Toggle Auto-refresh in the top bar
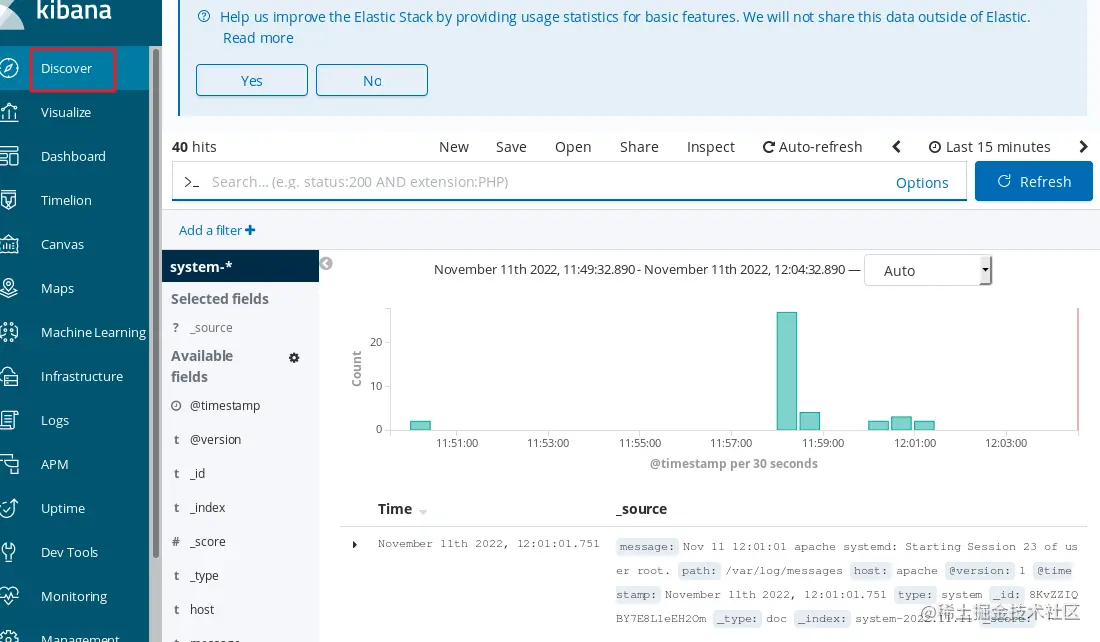This screenshot has width=1100, height=642. pos(812,147)
